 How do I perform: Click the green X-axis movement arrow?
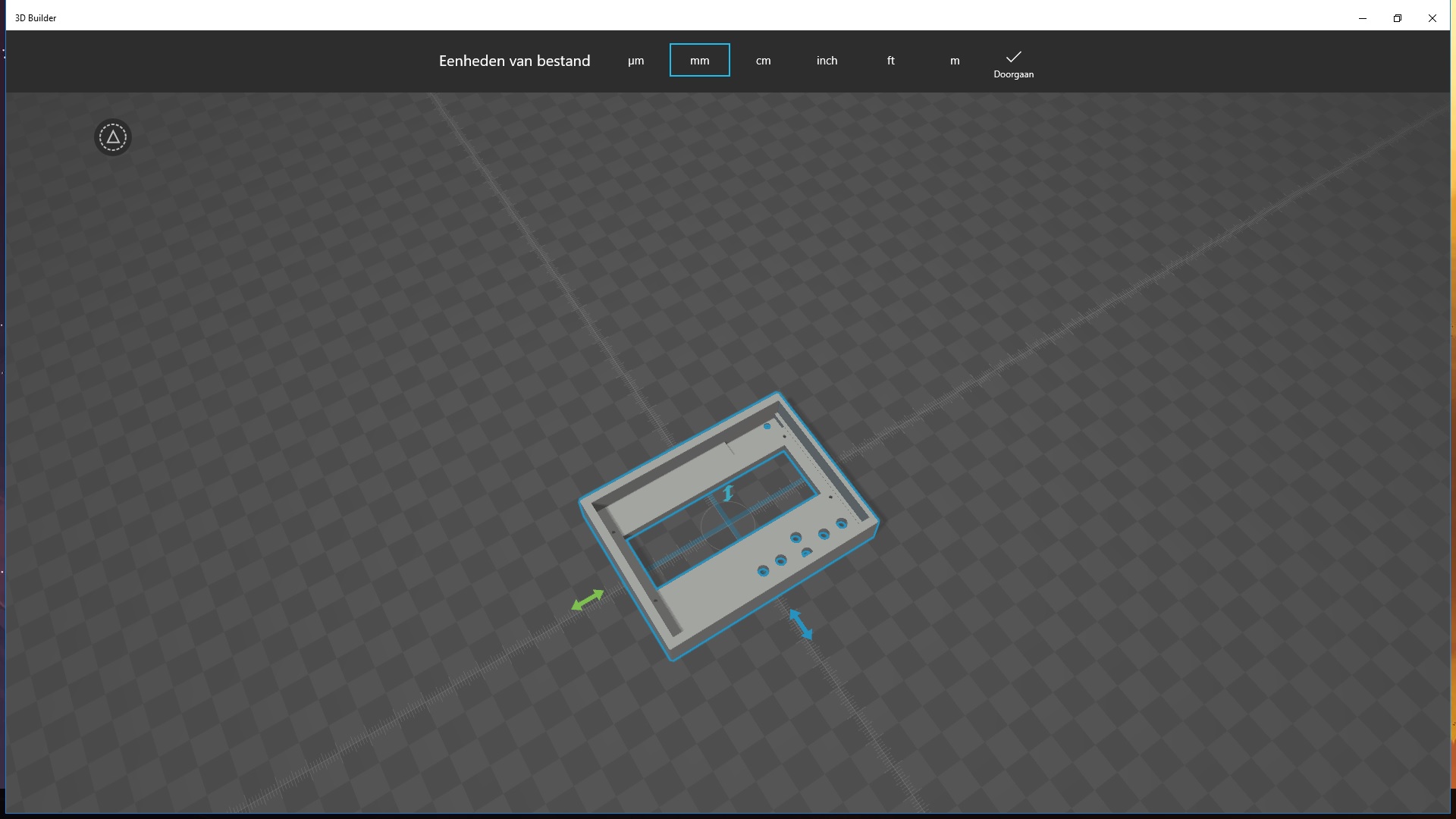click(x=588, y=597)
